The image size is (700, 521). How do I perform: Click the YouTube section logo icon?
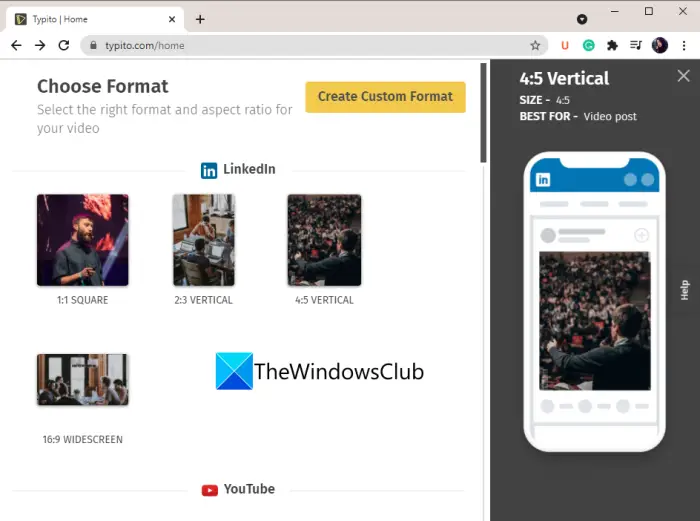point(209,490)
